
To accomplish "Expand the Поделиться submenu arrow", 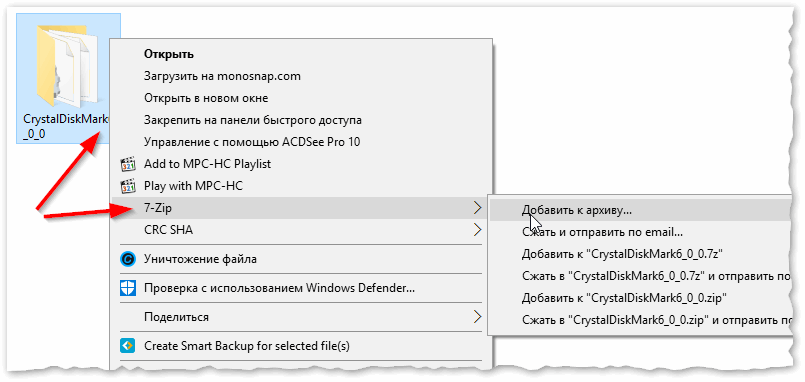I will (477, 316).
